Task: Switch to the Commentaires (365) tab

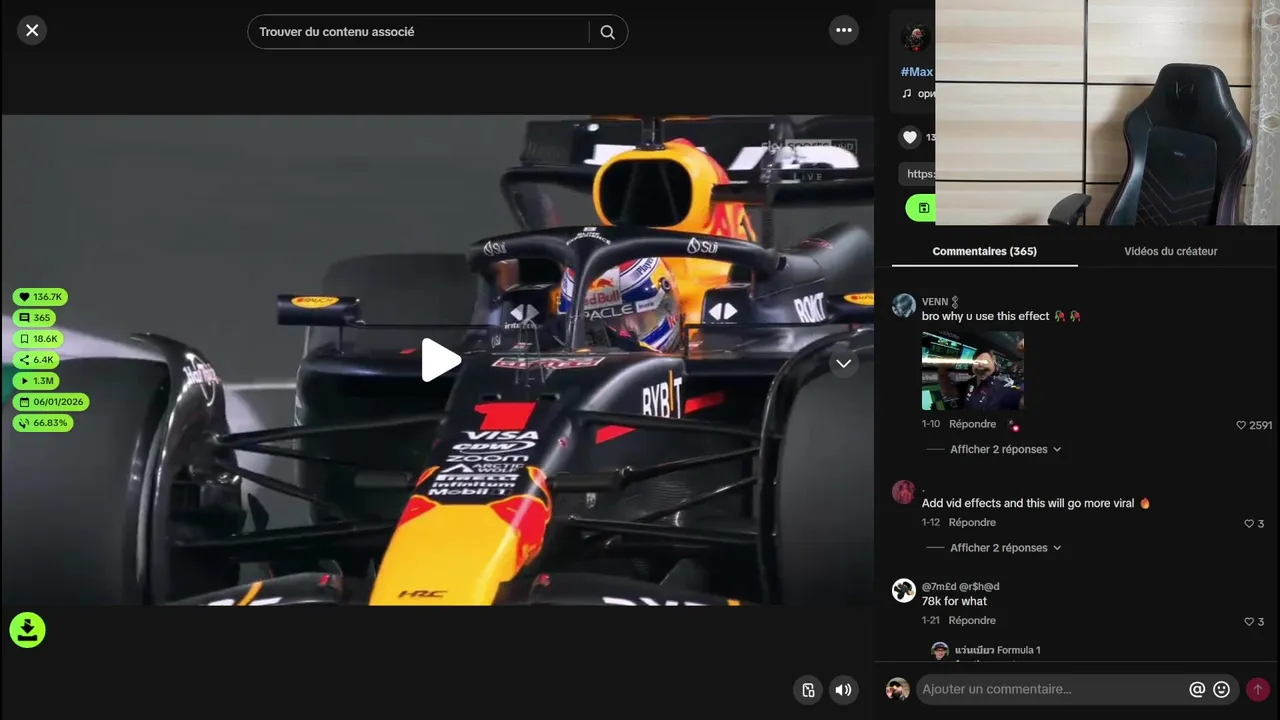Action: coord(984,251)
